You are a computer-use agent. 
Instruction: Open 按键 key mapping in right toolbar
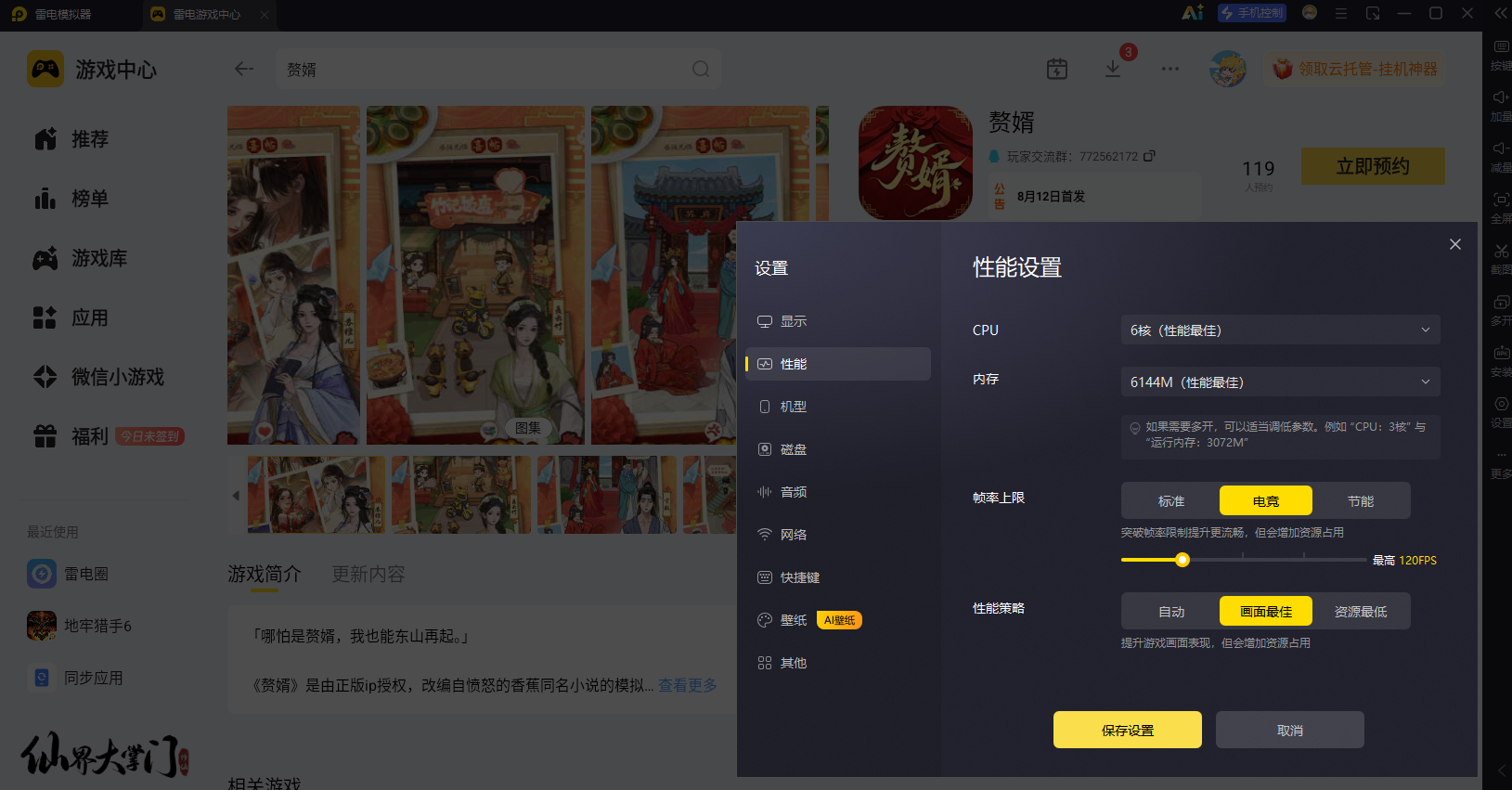tap(1501, 55)
